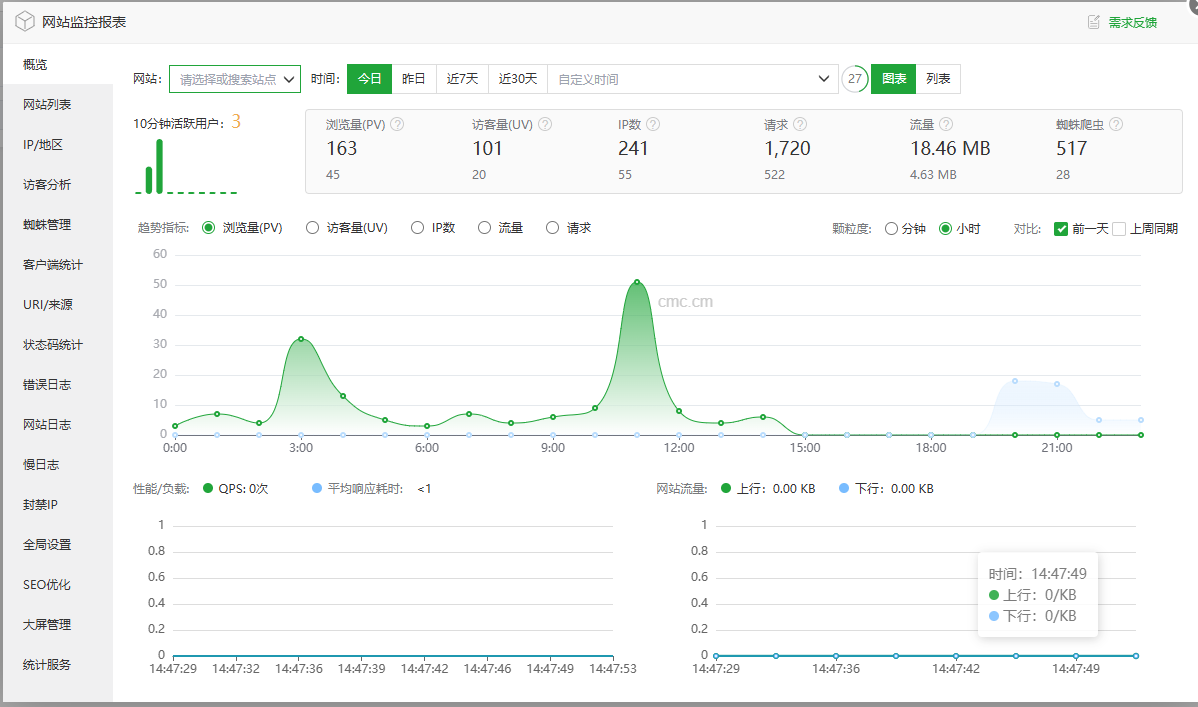Click the help icon beside 蜘蛛爬虫

click(x=1115, y=124)
